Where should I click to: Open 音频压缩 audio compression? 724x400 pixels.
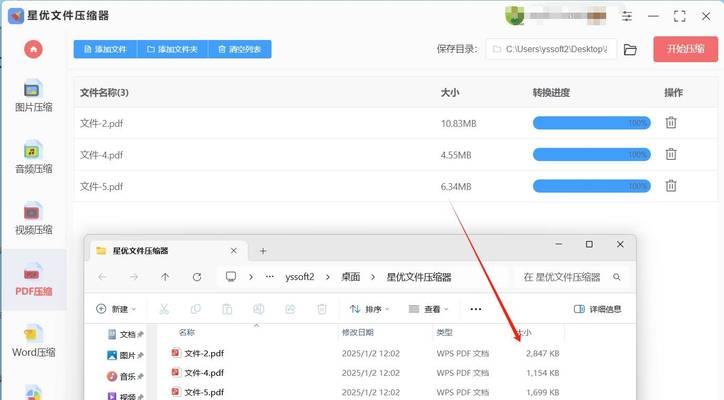pyautogui.click(x=33, y=157)
